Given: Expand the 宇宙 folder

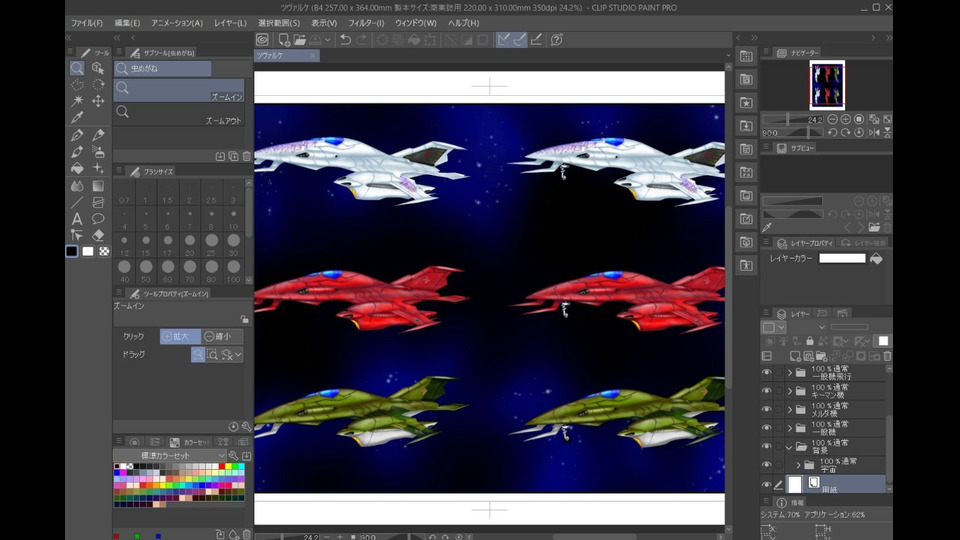Looking at the screenshot, I should click(798, 465).
